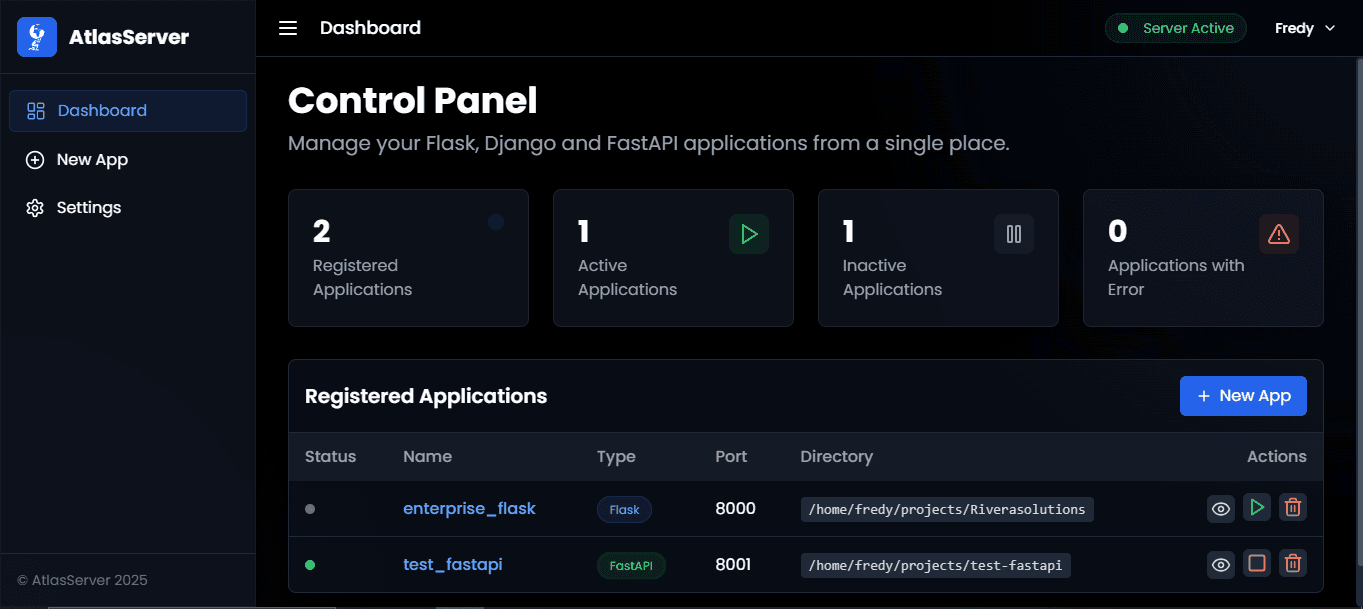The width and height of the screenshot is (1363, 609).
Task: View test_fastapi details with eye icon
Action: pyautogui.click(x=1220, y=564)
